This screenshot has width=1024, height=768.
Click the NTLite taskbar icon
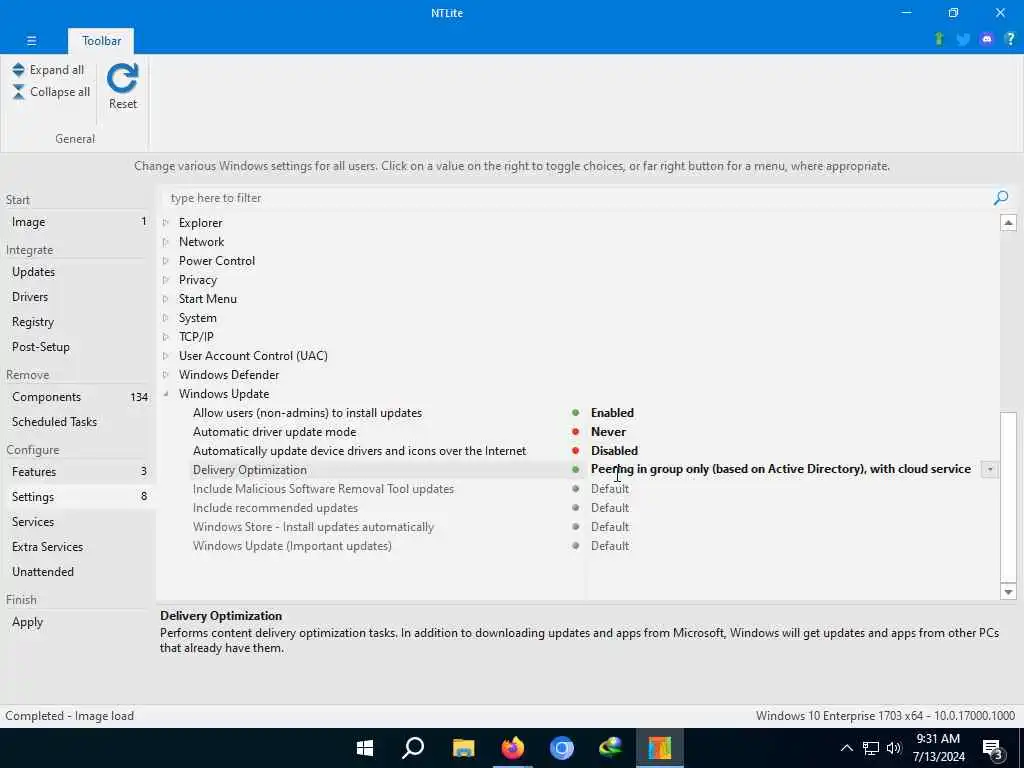(x=660, y=748)
